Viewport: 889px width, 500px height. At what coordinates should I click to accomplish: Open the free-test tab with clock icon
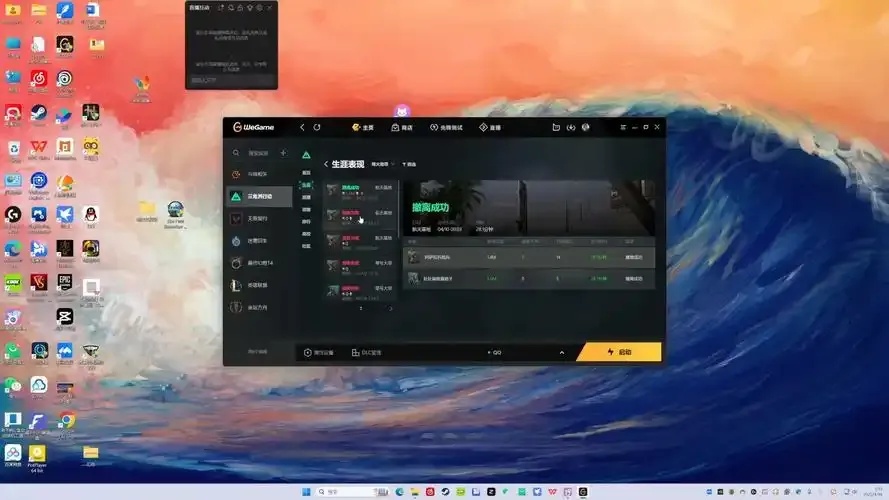click(446, 128)
